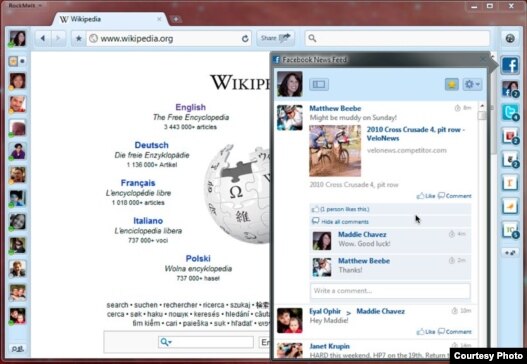Click the browser back arrow button
This screenshot has height=364, width=527.
click(43, 38)
